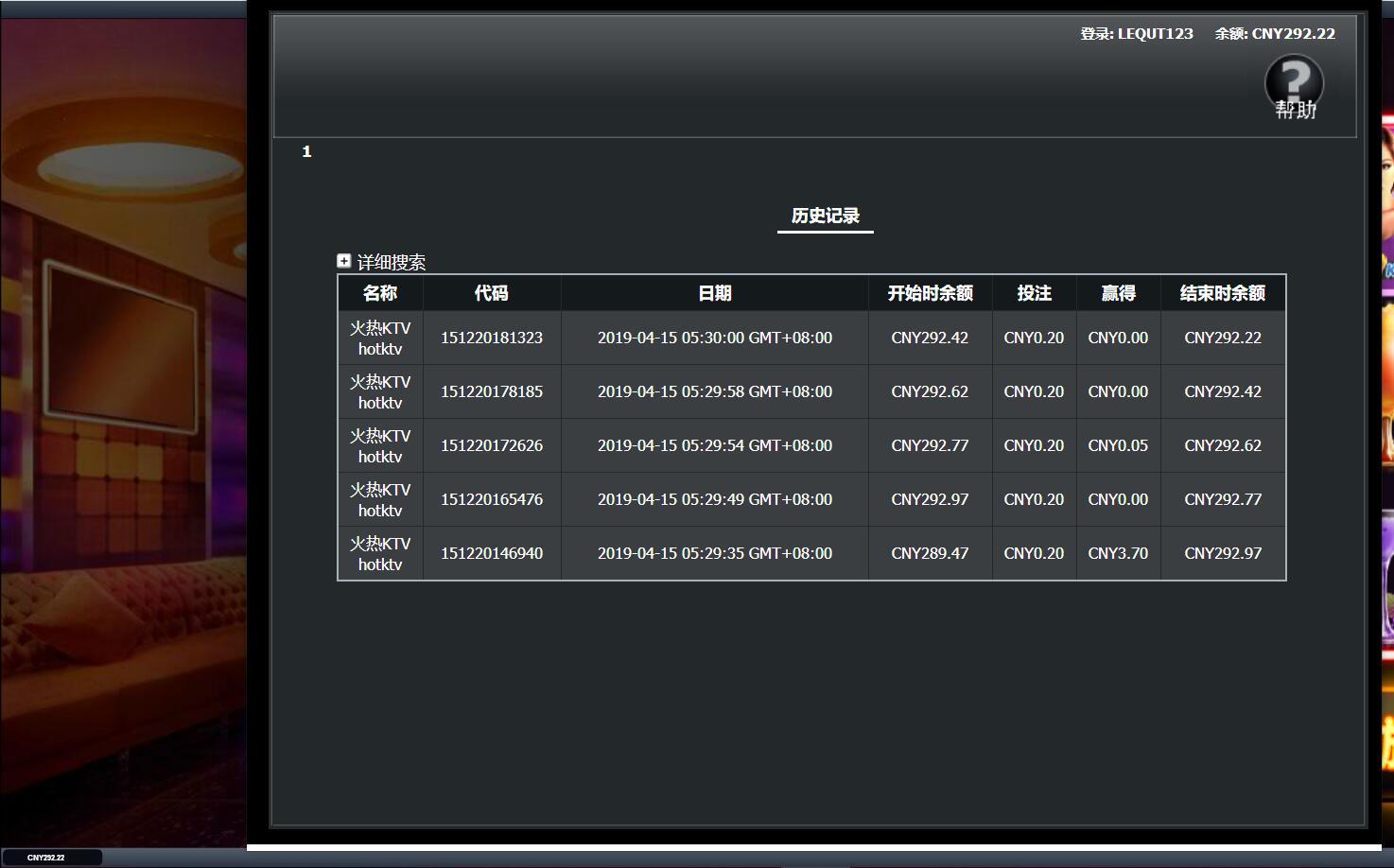Select record code 151220146940

click(492, 553)
